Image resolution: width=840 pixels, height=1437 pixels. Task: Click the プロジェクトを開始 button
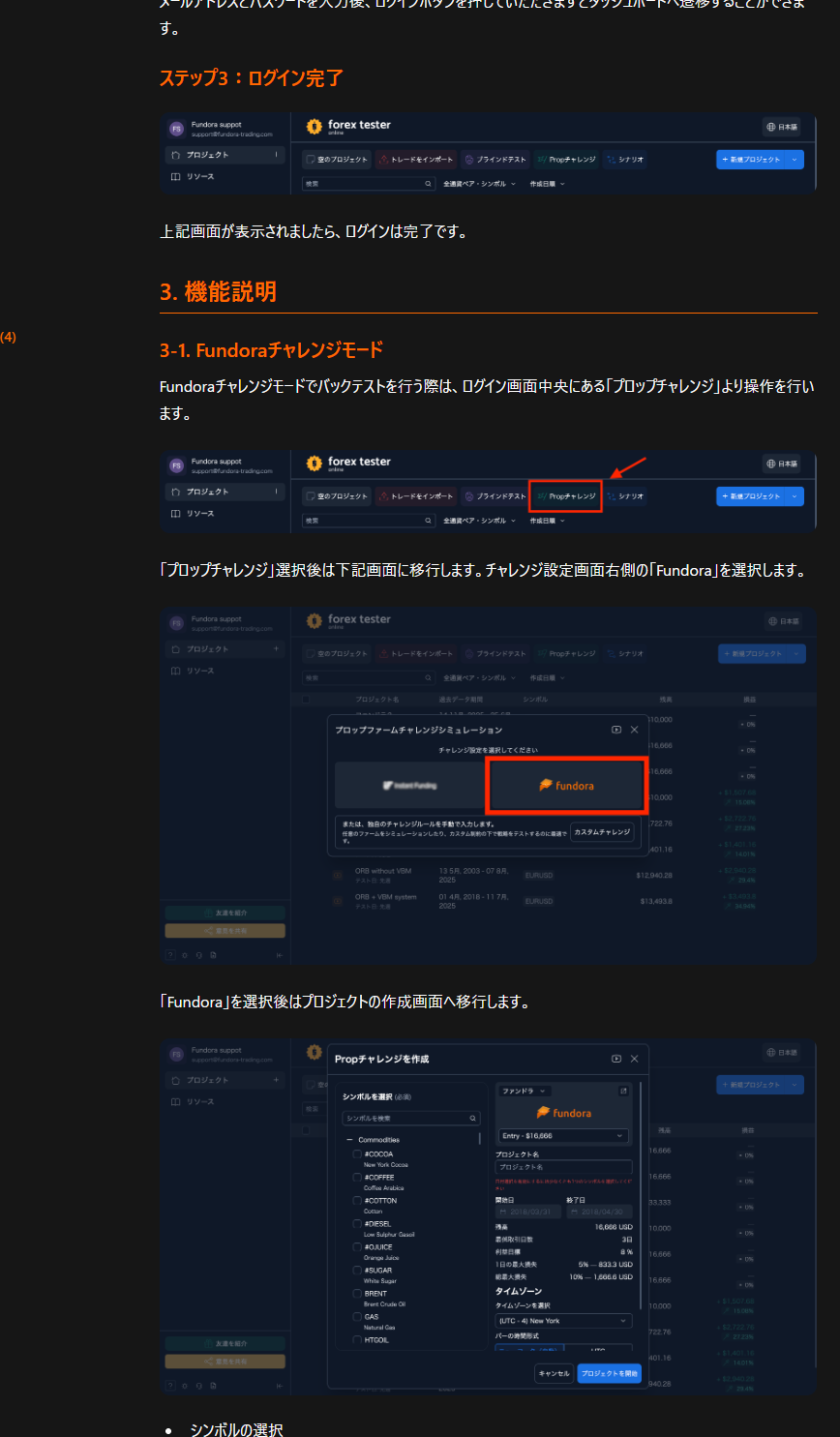click(610, 1373)
